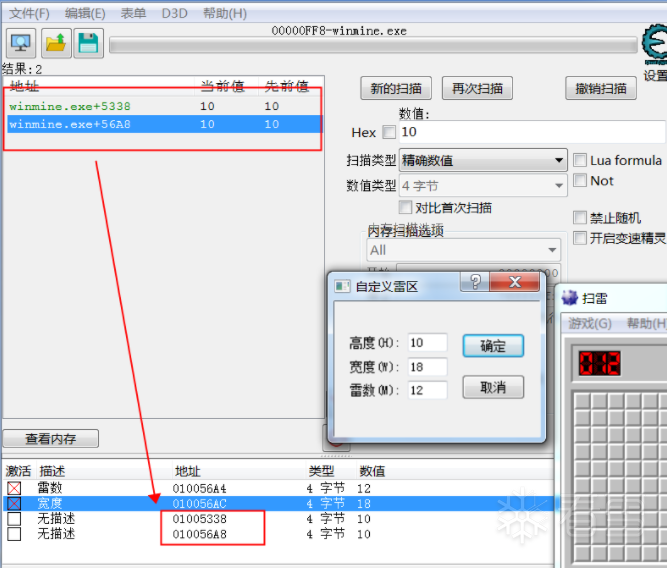Open the process list computer icon

click(20, 43)
